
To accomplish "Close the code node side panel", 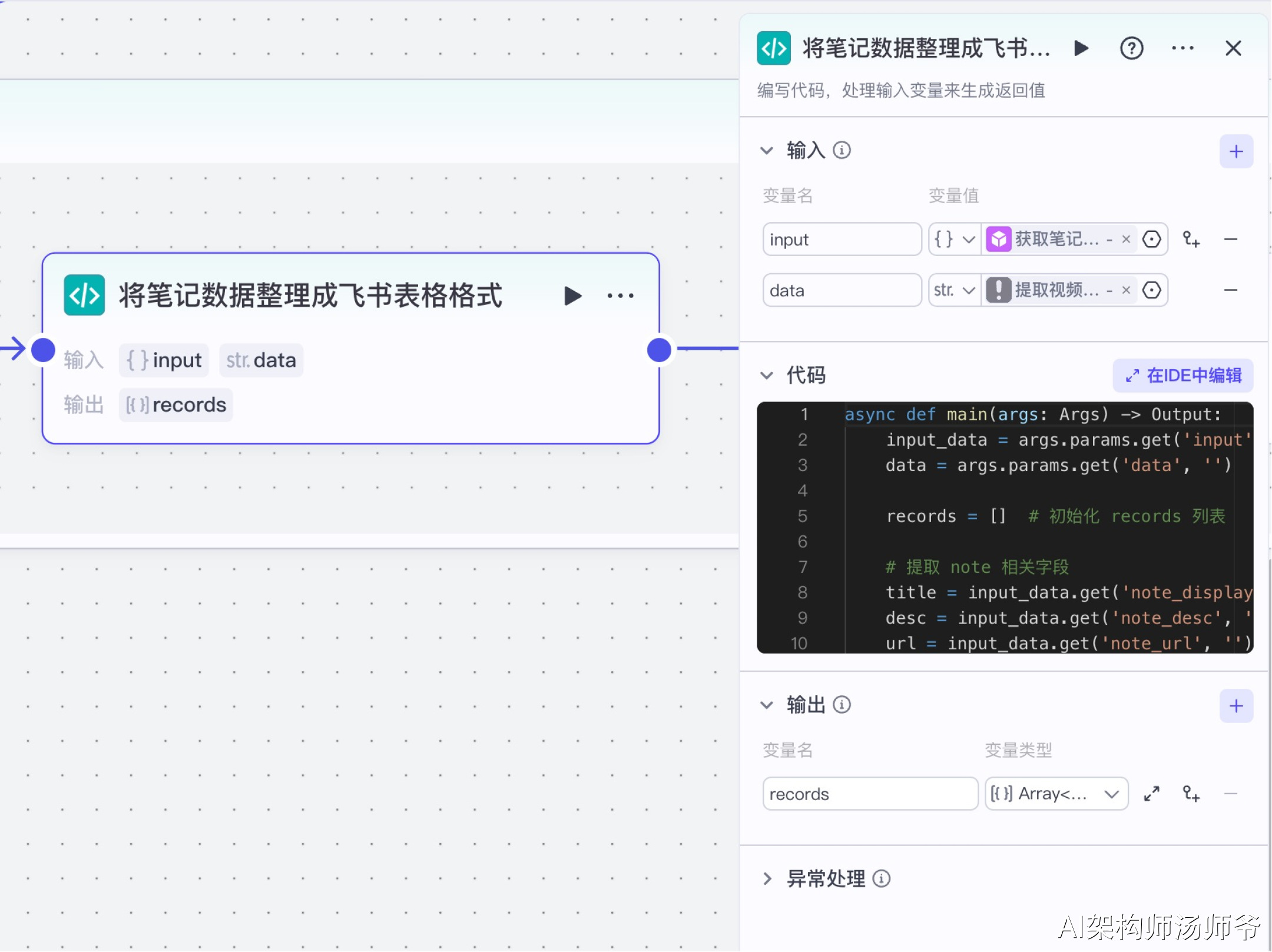I will coord(1233,48).
